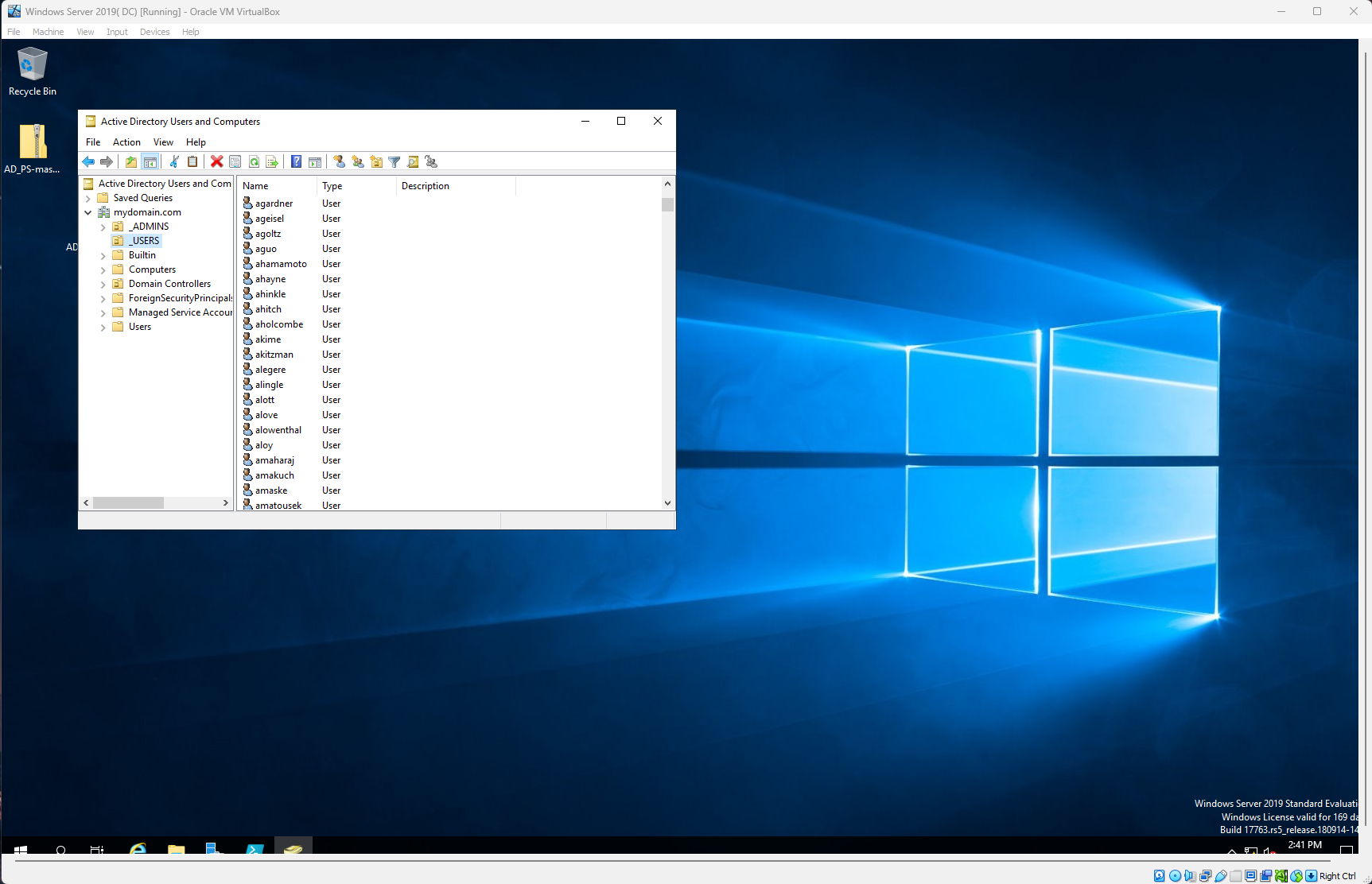1372x884 pixels.
Task: Expand the Users container
Action: coord(103,328)
